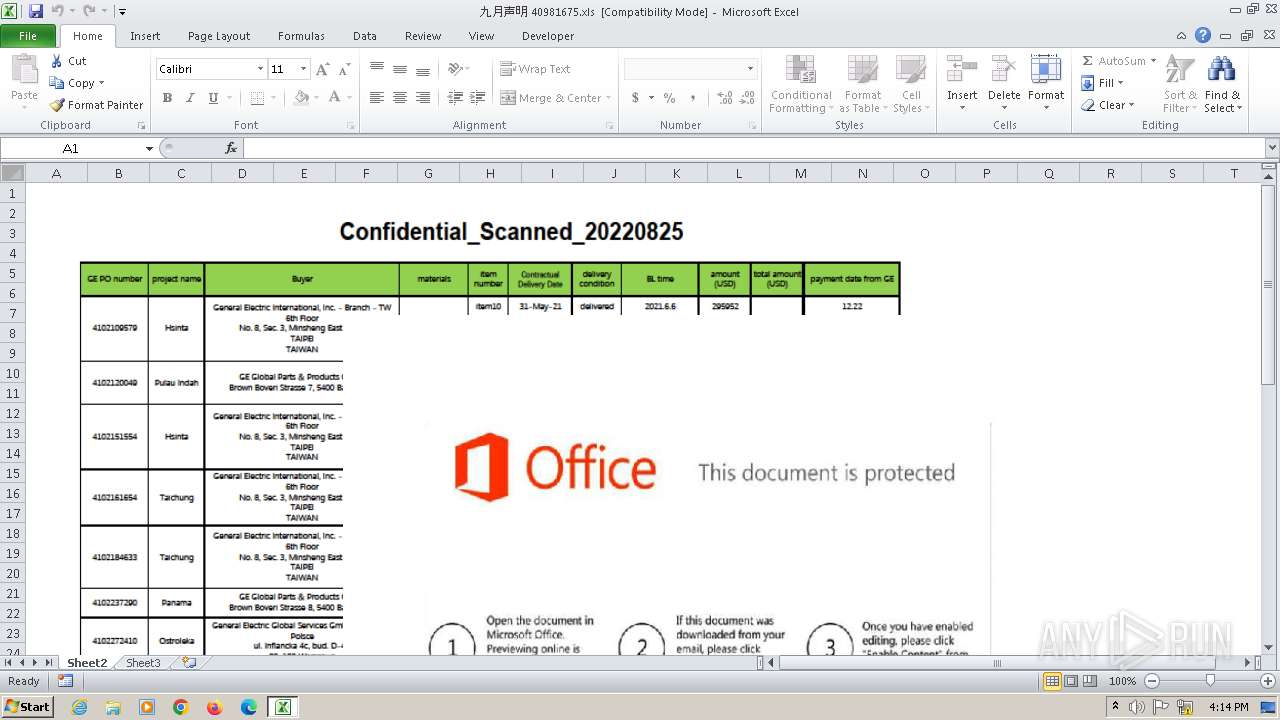
Task: Click the Wrap Text button
Action: [535, 69]
